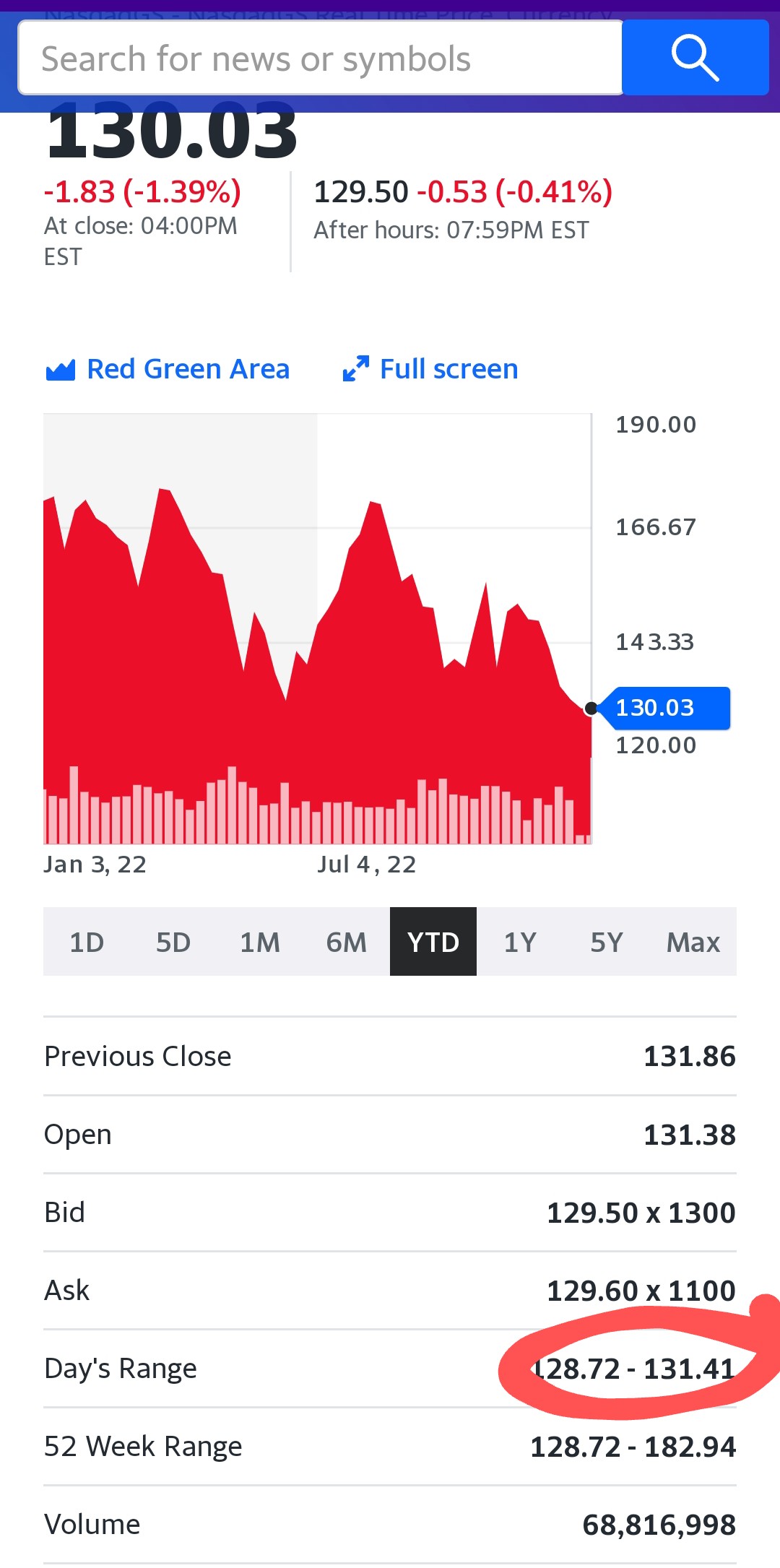Focus the Search for news or symbols field
Viewport: 780px width, 1568px height.
coord(321,58)
